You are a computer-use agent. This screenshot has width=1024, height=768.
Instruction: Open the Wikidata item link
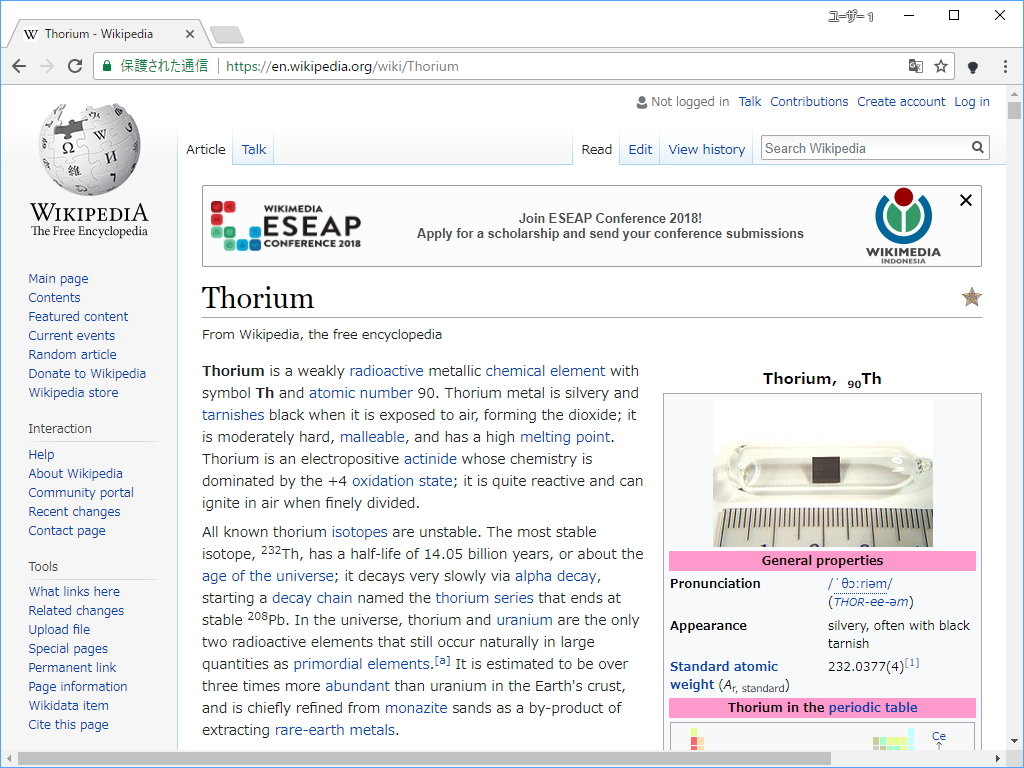coord(69,705)
